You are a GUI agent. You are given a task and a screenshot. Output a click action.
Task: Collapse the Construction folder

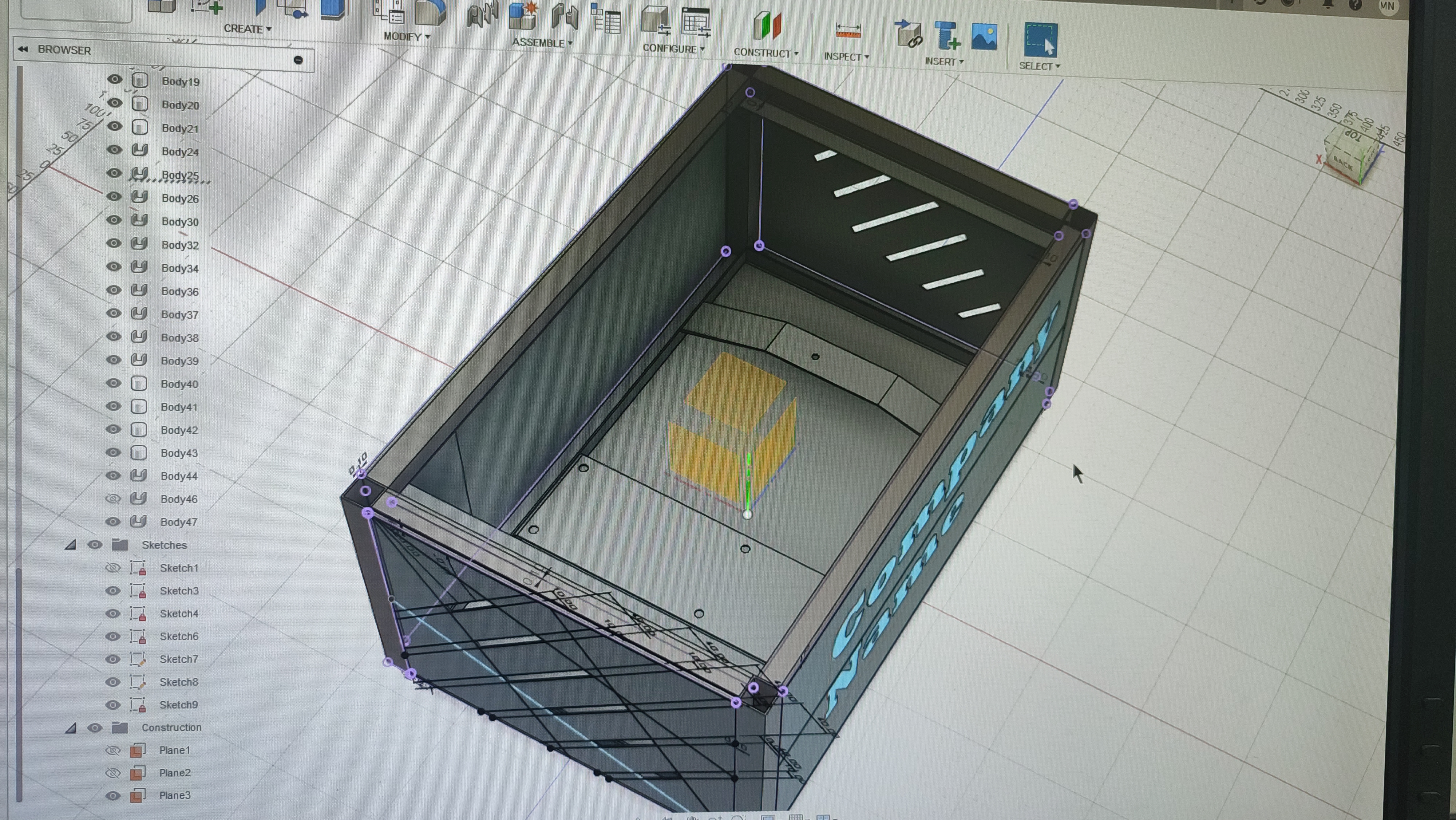(x=71, y=728)
